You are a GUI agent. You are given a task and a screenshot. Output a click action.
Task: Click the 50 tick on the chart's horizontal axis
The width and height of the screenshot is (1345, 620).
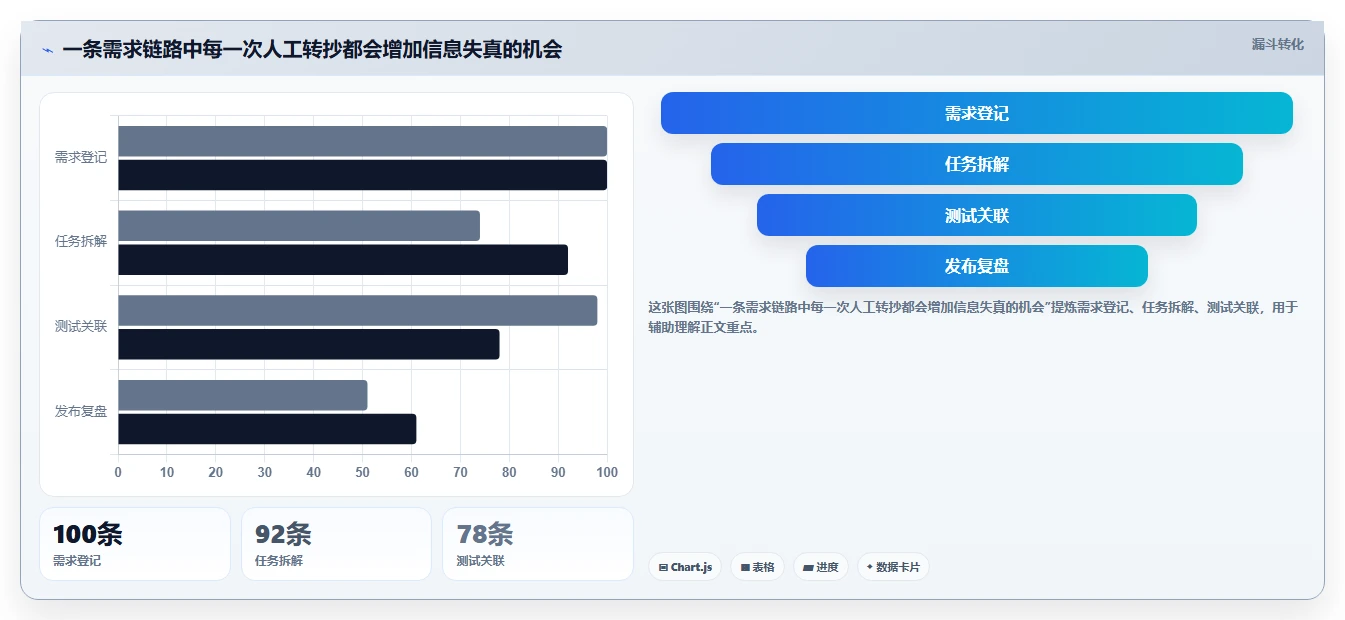coord(362,472)
